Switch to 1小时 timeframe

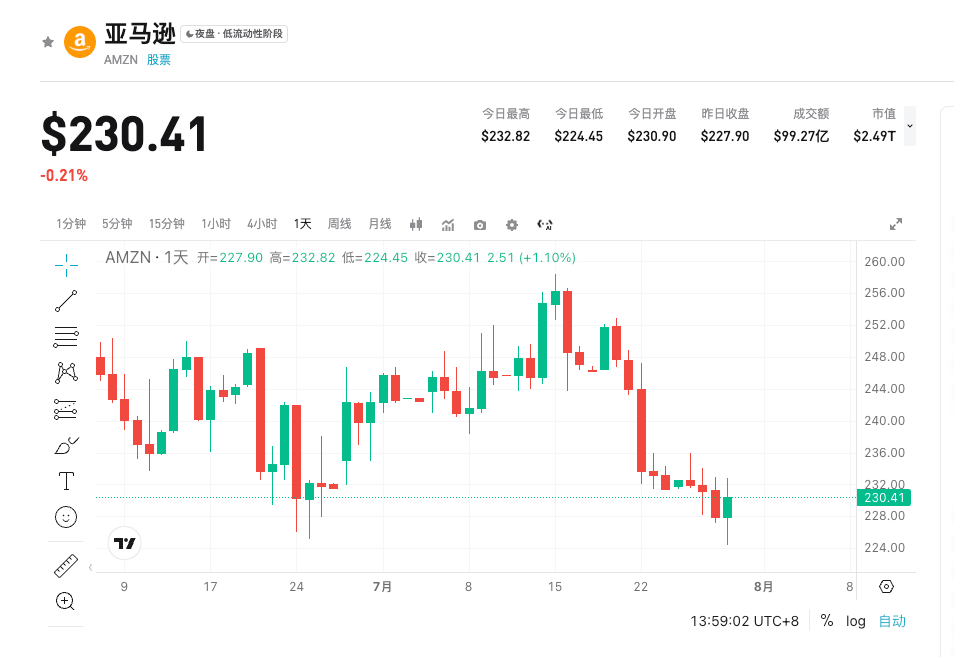(x=216, y=224)
